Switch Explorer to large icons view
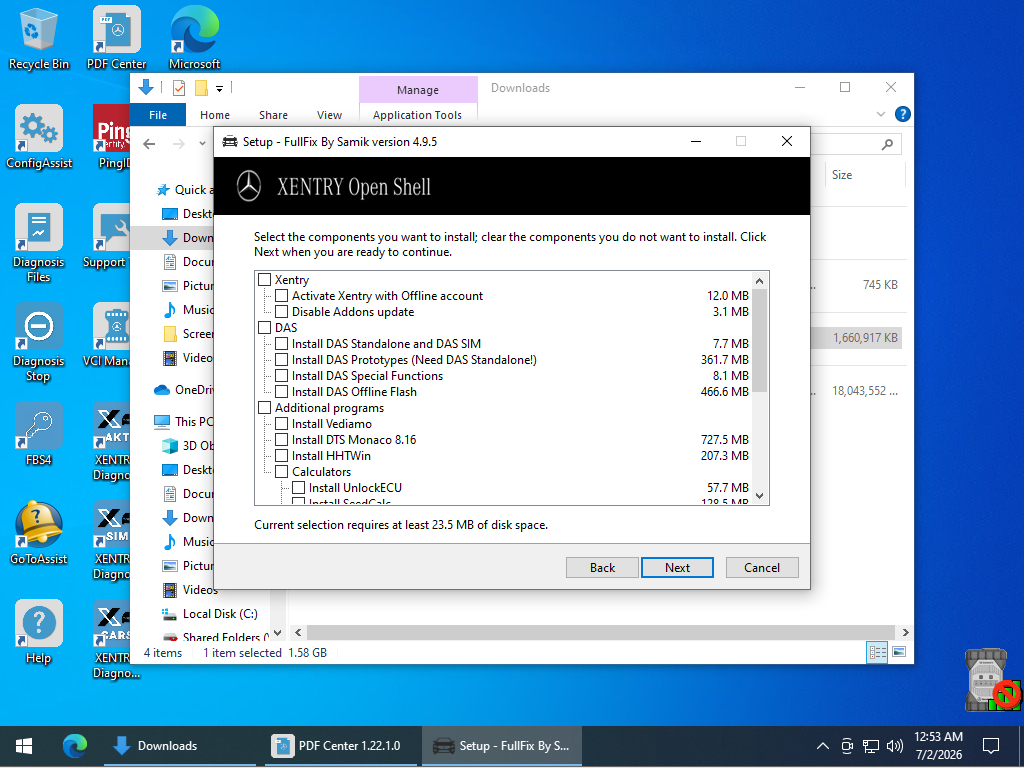Viewport: 1024px width, 768px height. [899, 652]
